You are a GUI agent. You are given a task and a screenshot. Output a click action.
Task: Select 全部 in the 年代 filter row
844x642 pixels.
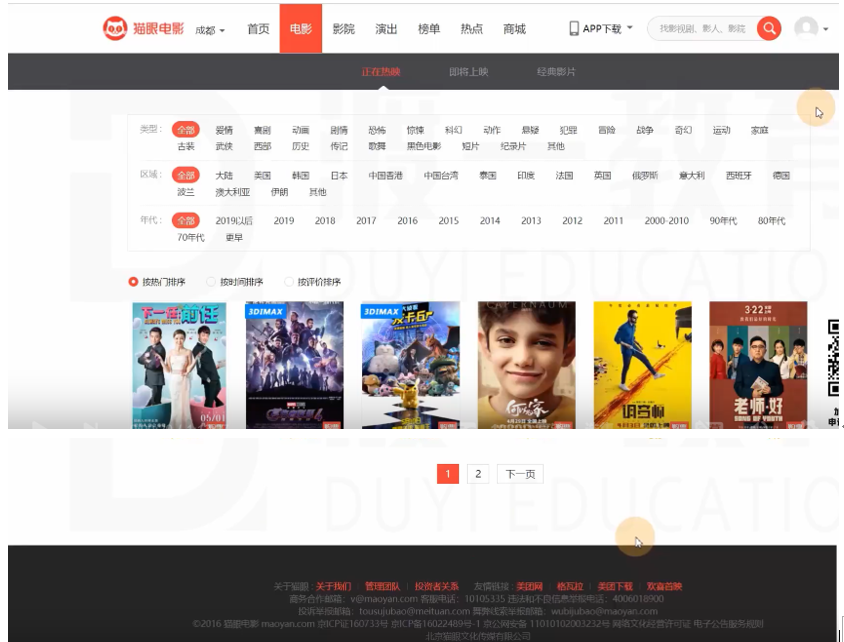[186, 220]
